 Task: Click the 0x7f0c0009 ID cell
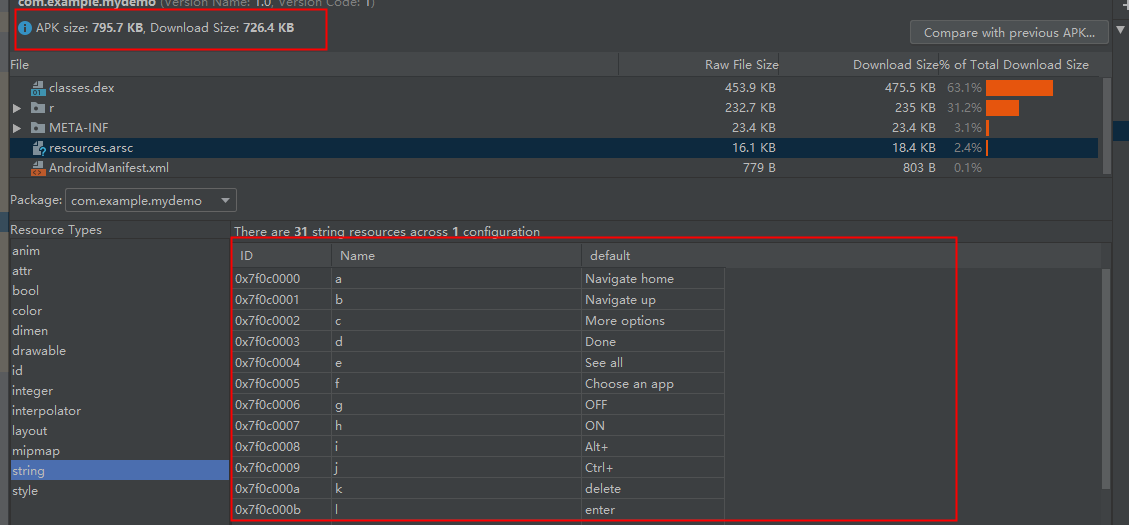click(282, 467)
